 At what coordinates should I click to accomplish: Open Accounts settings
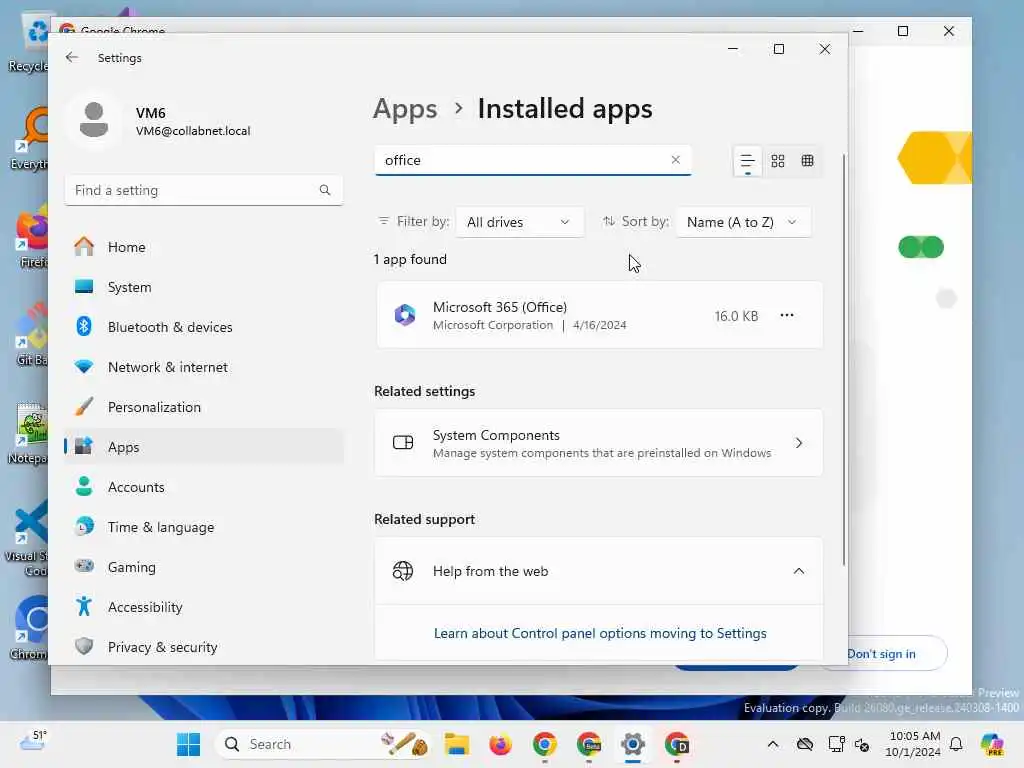pyautogui.click(x=204, y=487)
